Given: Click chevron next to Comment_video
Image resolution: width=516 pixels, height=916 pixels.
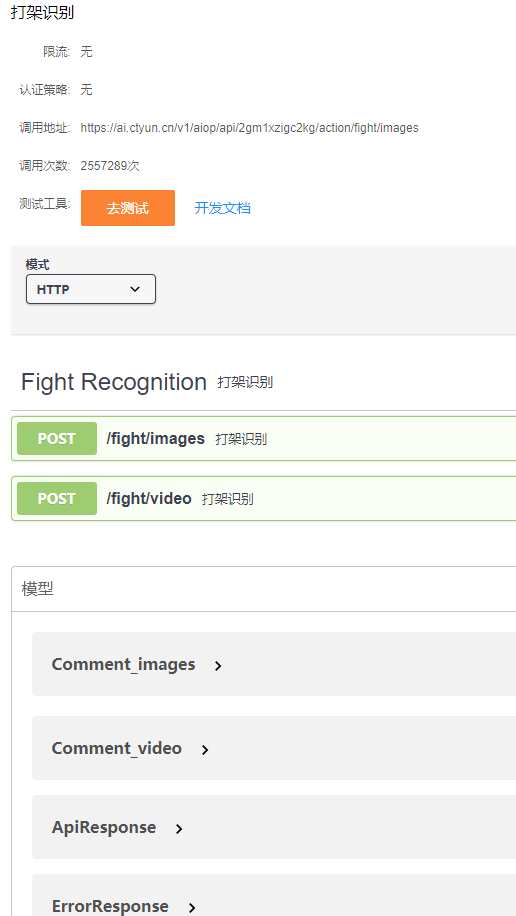Looking at the screenshot, I should point(205,750).
